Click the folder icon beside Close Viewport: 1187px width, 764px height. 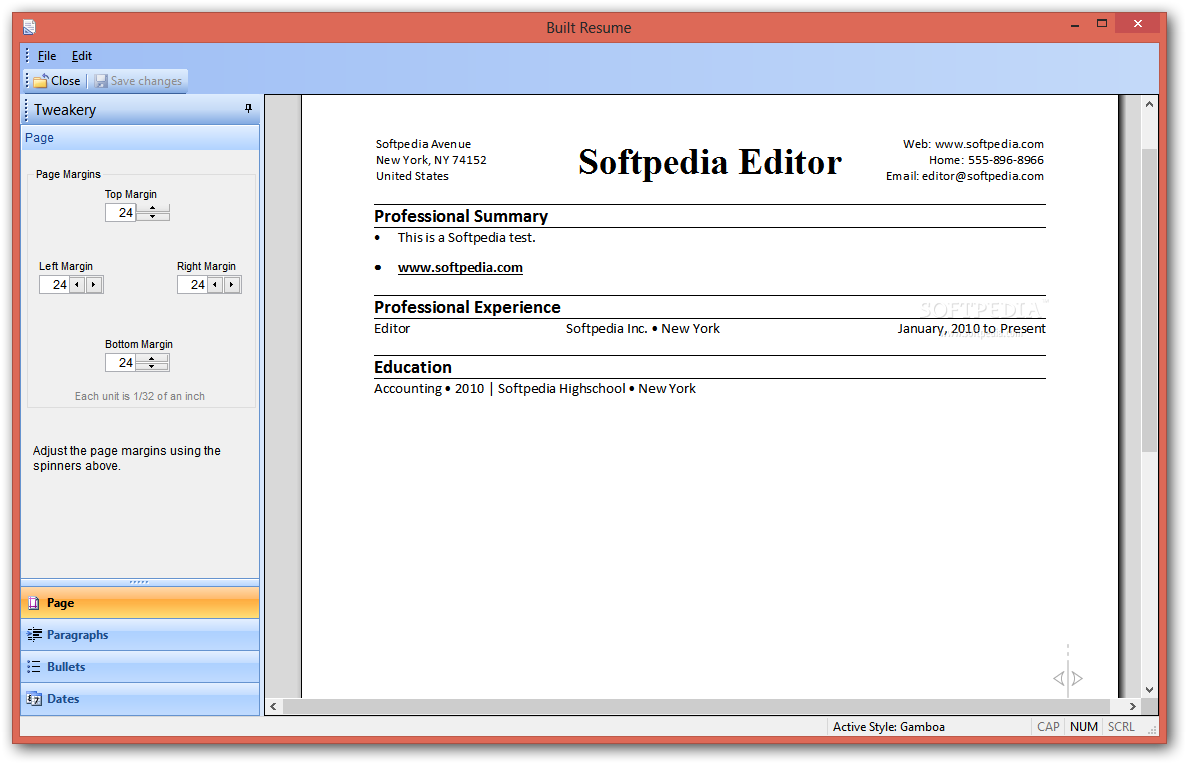click(40, 80)
